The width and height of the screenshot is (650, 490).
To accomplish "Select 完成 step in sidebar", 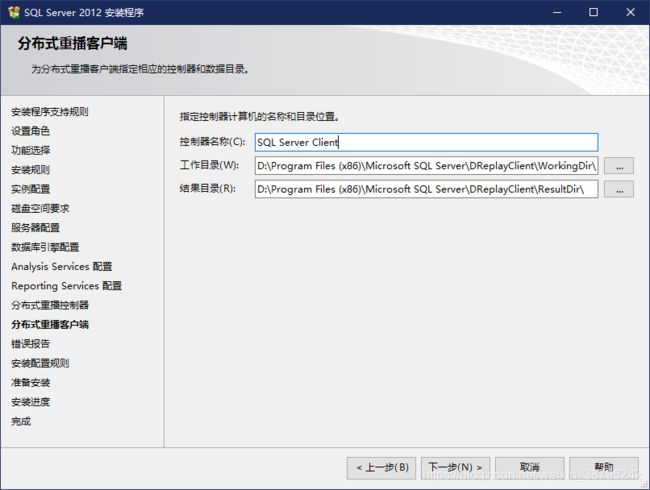I will click(21, 421).
